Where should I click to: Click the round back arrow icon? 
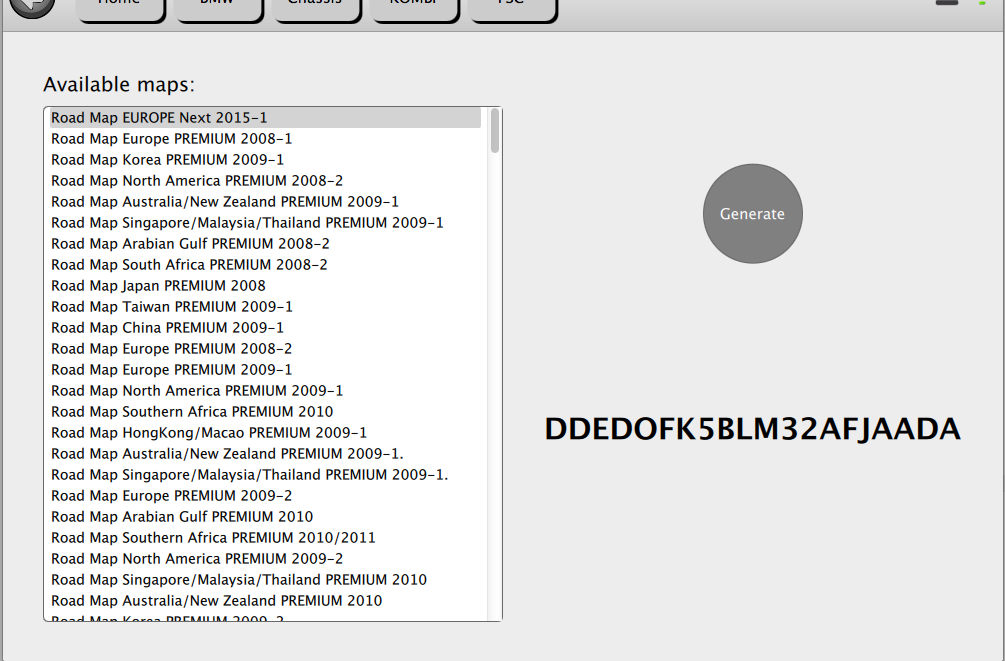click(31, 5)
